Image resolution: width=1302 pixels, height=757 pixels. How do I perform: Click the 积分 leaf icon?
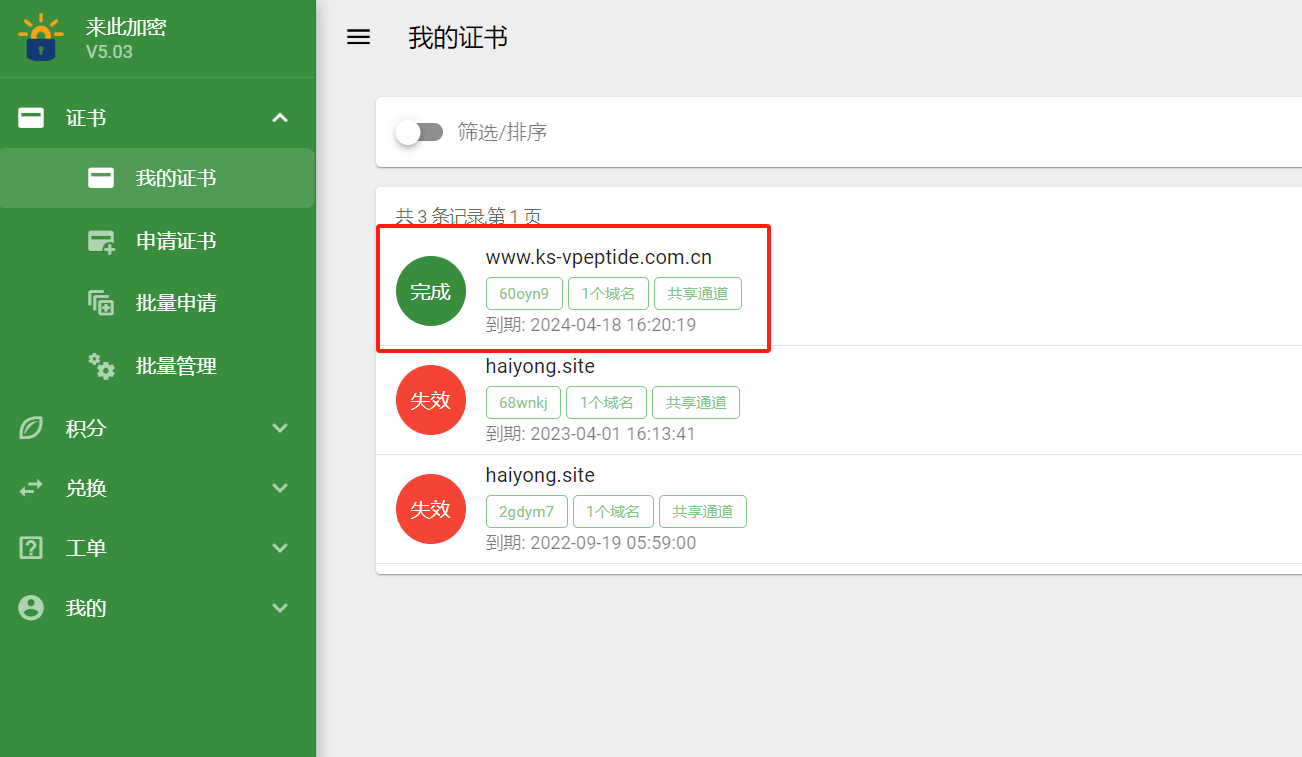[x=31, y=428]
